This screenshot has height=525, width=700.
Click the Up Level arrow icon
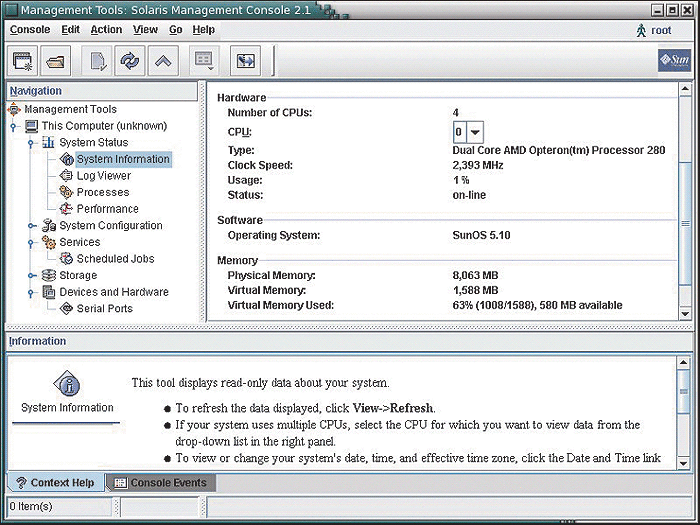click(x=163, y=61)
